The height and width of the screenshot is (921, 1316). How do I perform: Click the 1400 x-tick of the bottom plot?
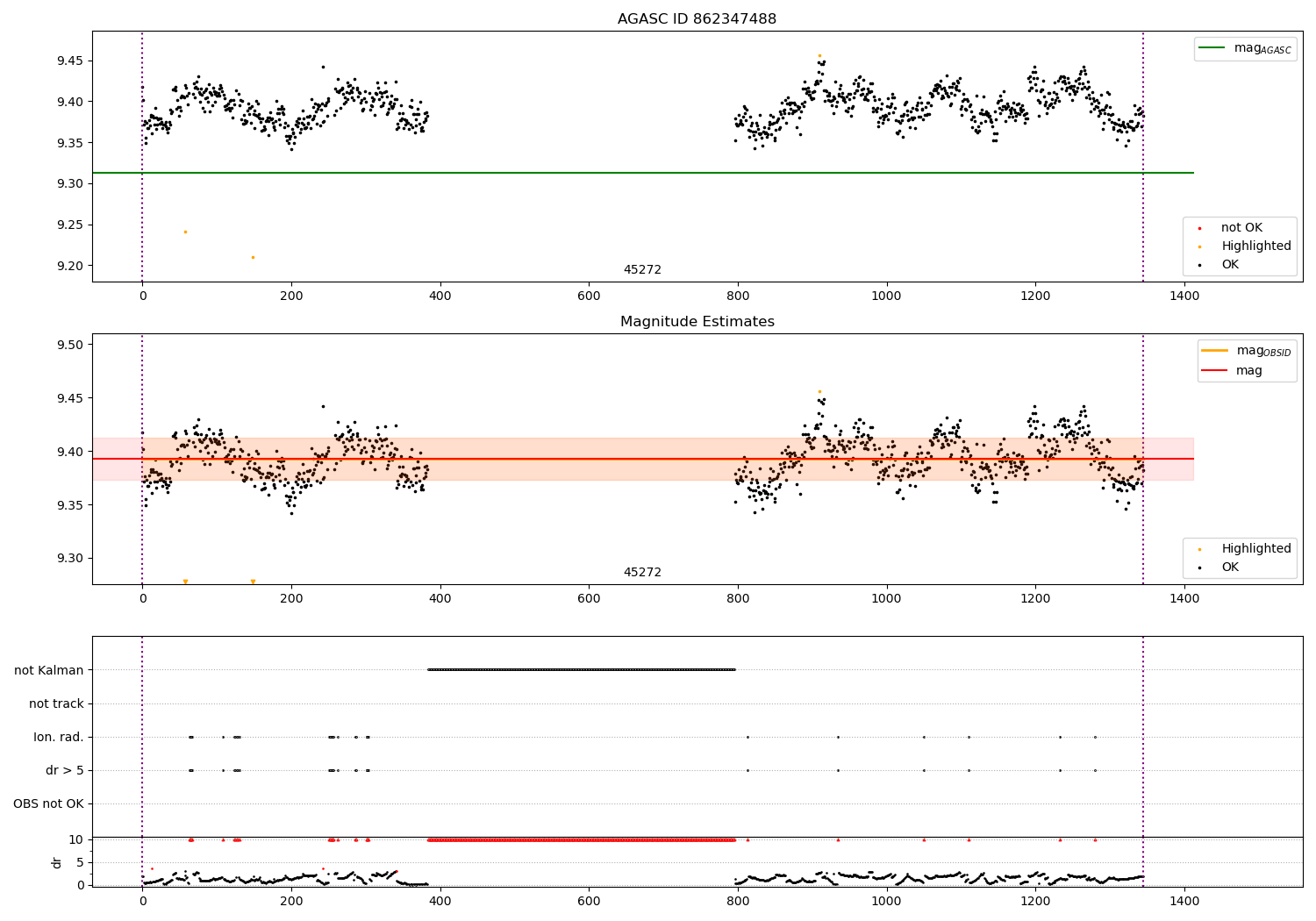pyautogui.click(x=1184, y=901)
